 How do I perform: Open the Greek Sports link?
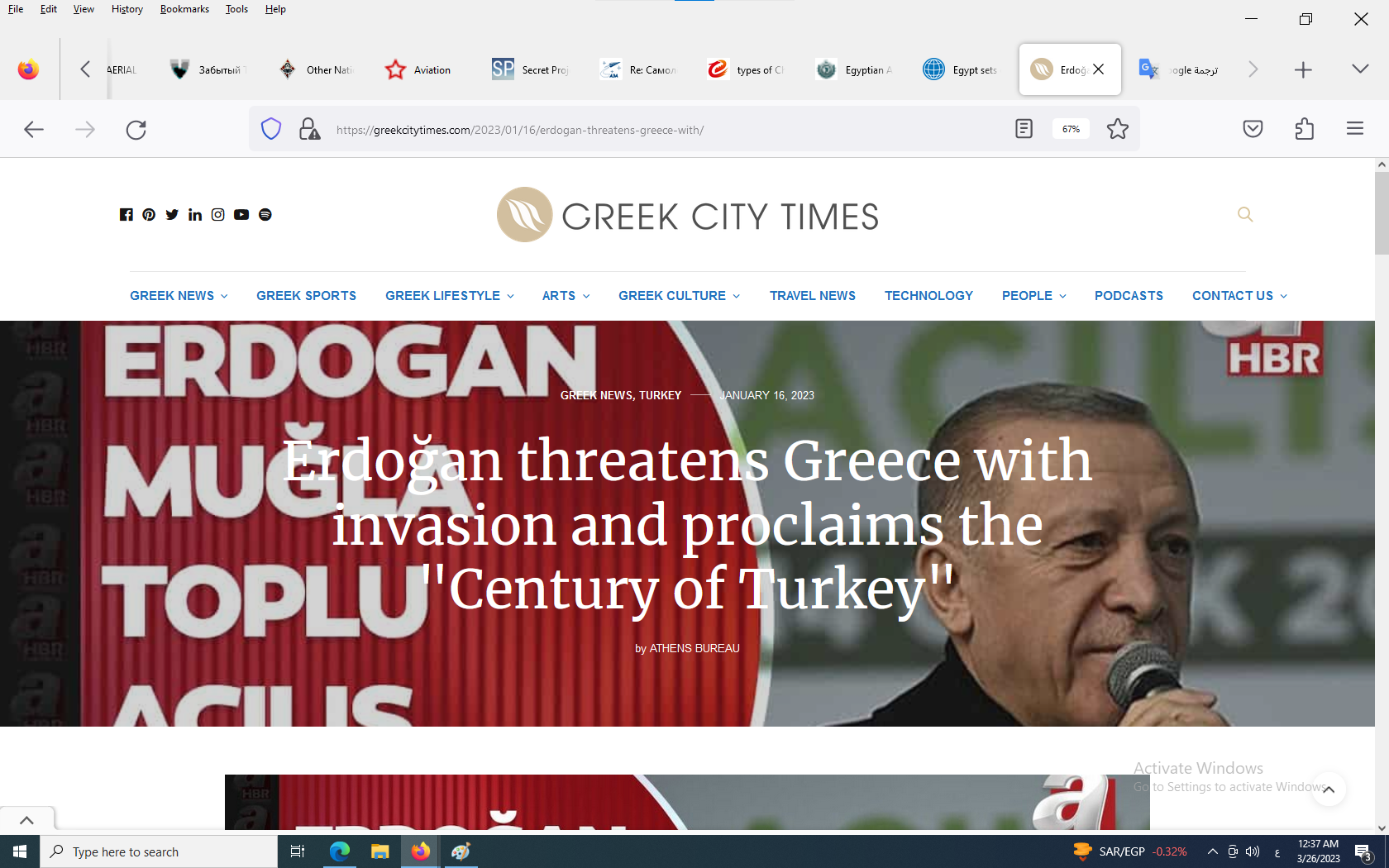(x=306, y=296)
